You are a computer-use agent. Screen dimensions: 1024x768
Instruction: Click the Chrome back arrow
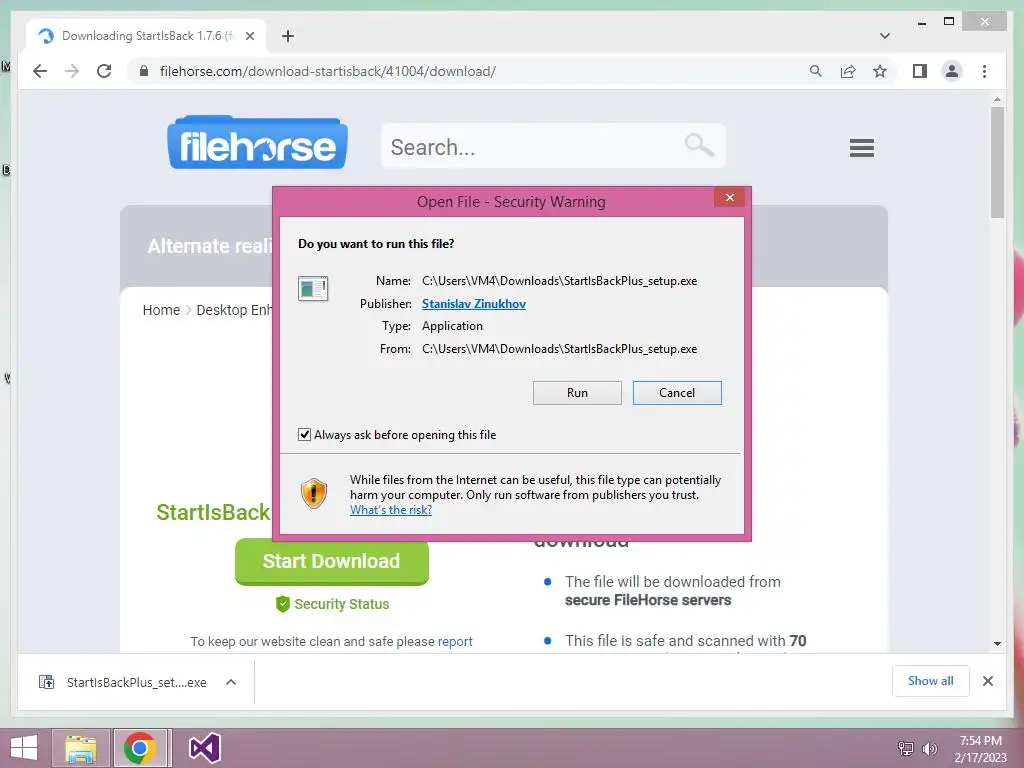pos(40,71)
